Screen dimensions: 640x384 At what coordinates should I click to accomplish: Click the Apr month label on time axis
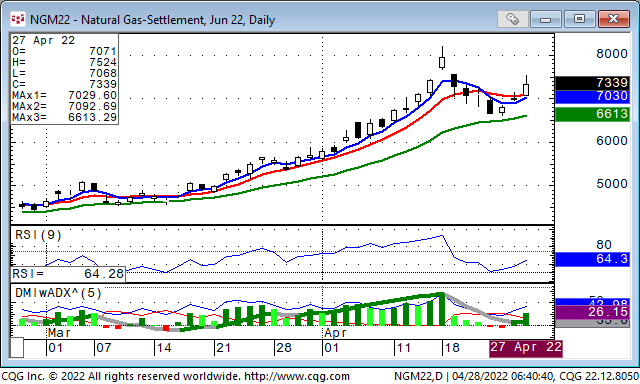335,333
